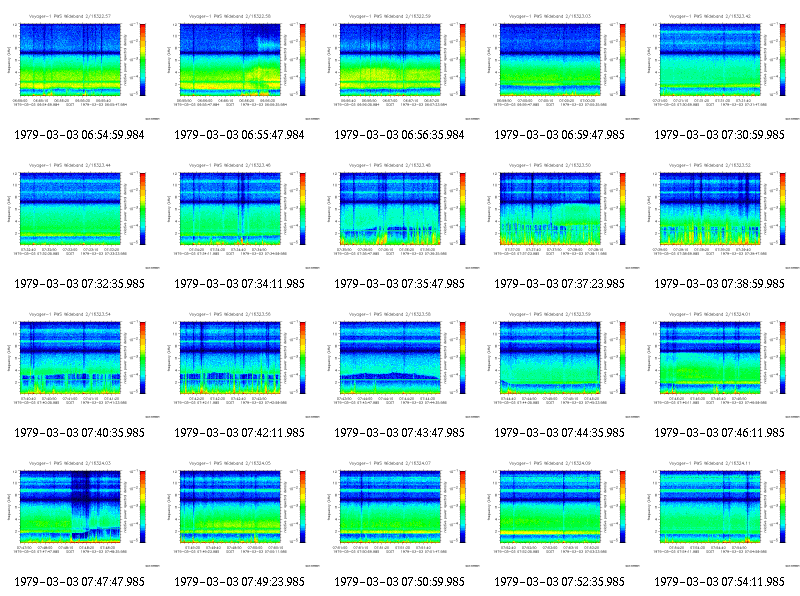
Task: Click caption text 1979-03-03 07:42:11.985
Action: [x=239, y=433]
